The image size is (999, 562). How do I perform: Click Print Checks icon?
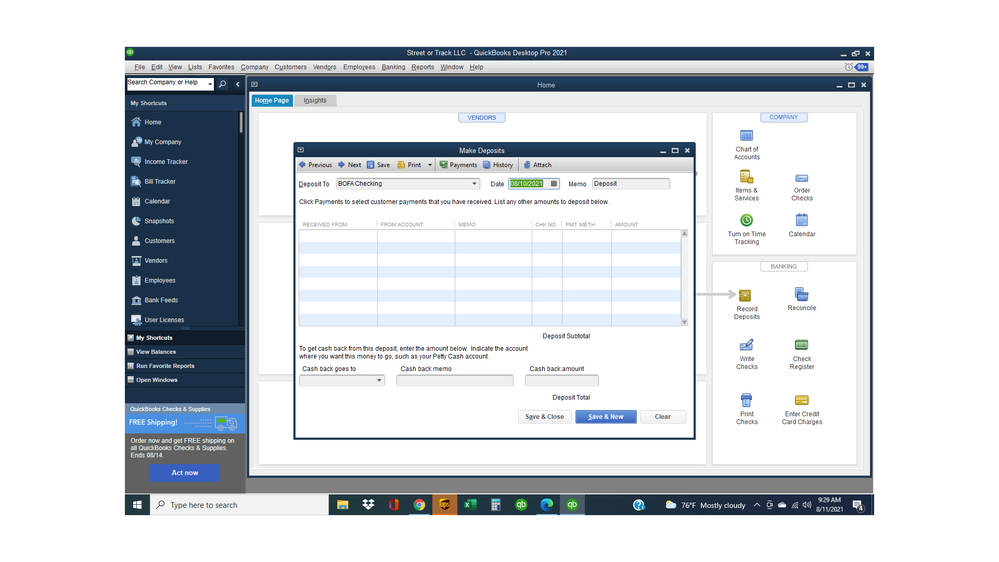pos(746,400)
